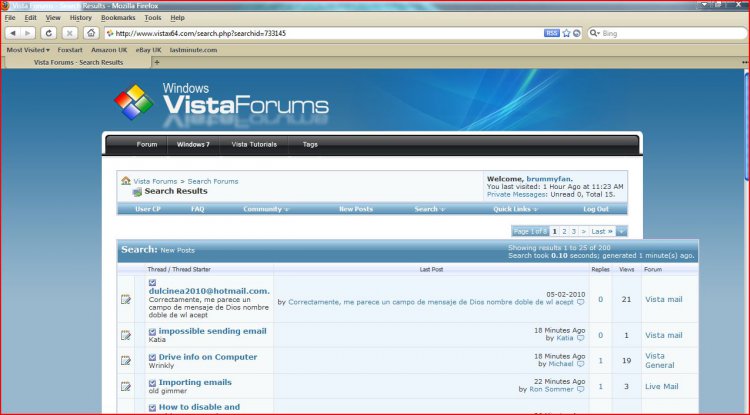The height and width of the screenshot is (415, 750).
Task: Open the Vista Tutorials navigation tab
Action: (254, 144)
